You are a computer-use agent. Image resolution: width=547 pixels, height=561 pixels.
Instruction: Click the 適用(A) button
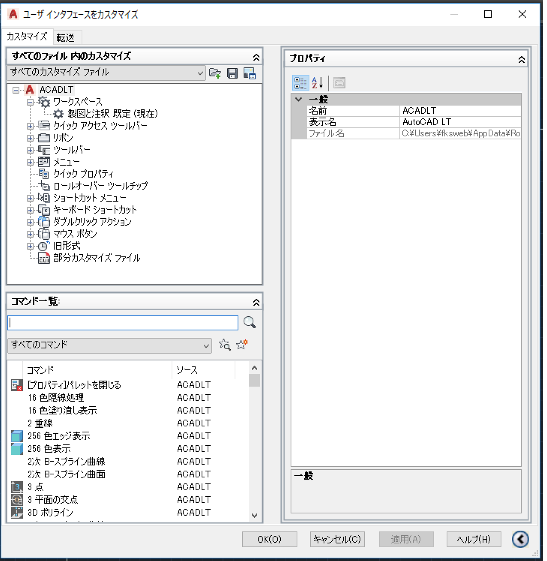[406, 539]
